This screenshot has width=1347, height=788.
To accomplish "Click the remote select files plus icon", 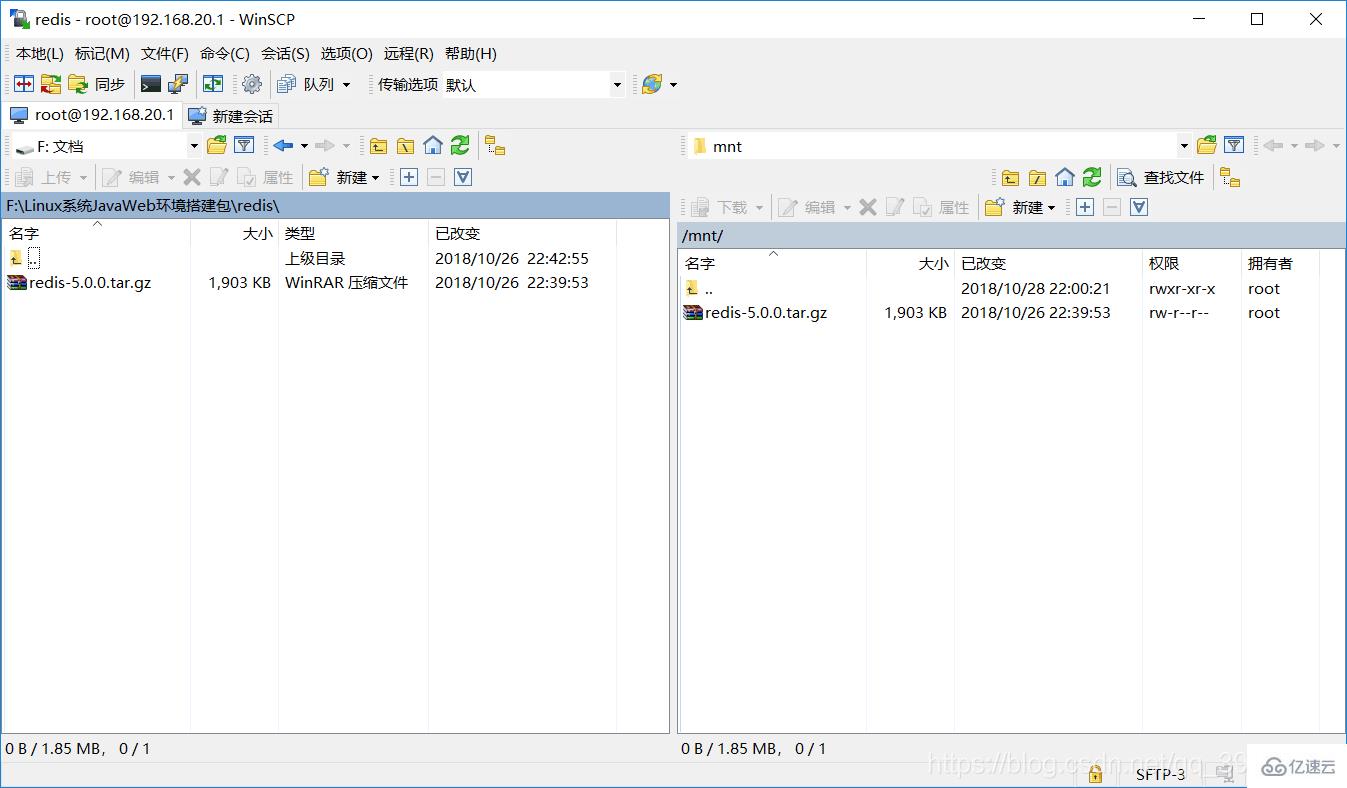I will pyautogui.click(x=1085, y=207).
